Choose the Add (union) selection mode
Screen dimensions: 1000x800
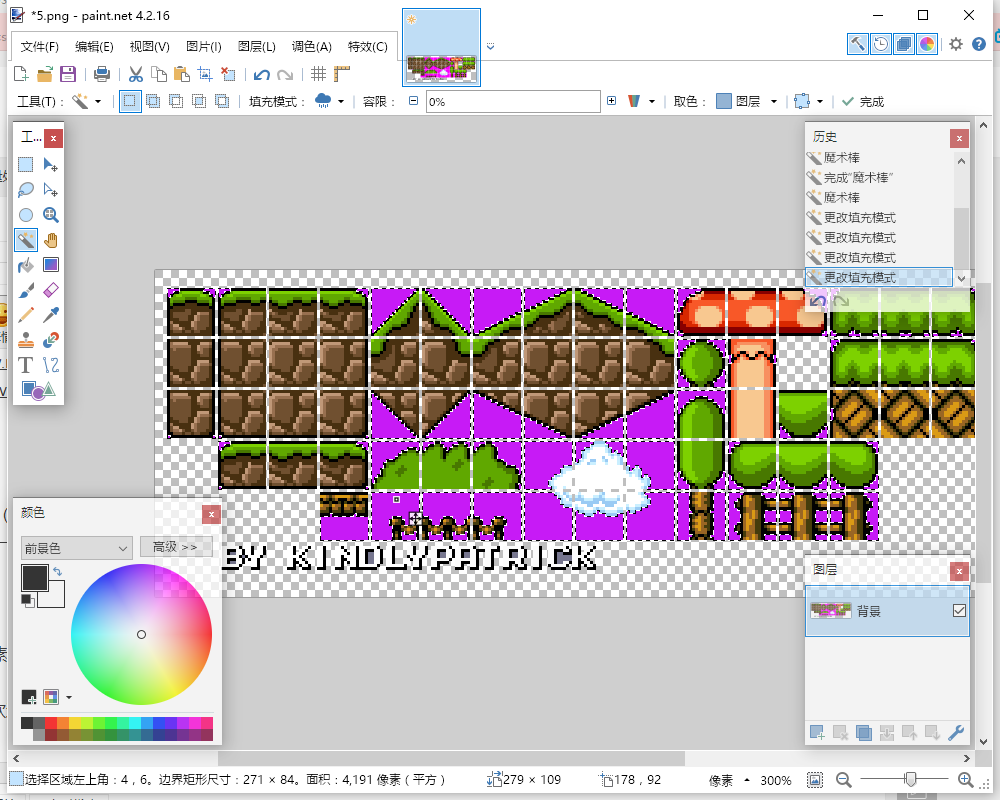[x=153, y=101]
